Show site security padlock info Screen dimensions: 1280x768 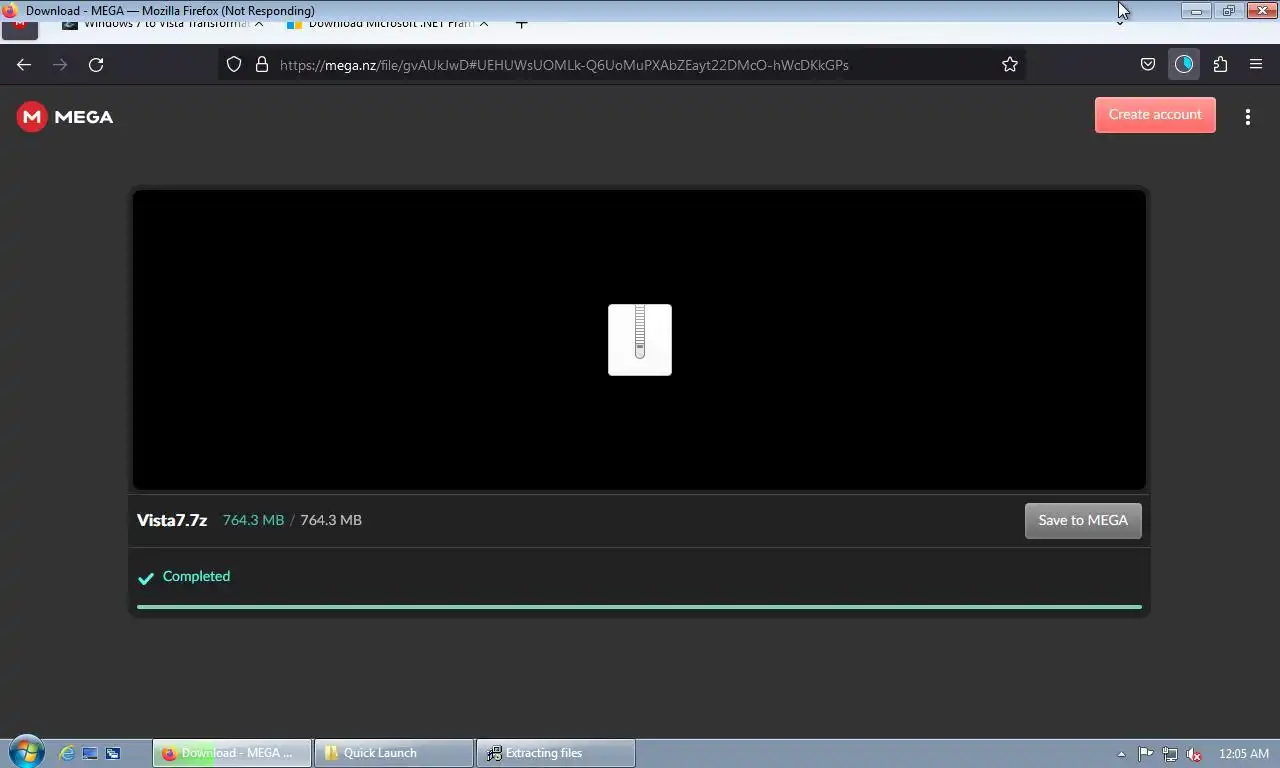pyautogui.click(x=262, y=65)
